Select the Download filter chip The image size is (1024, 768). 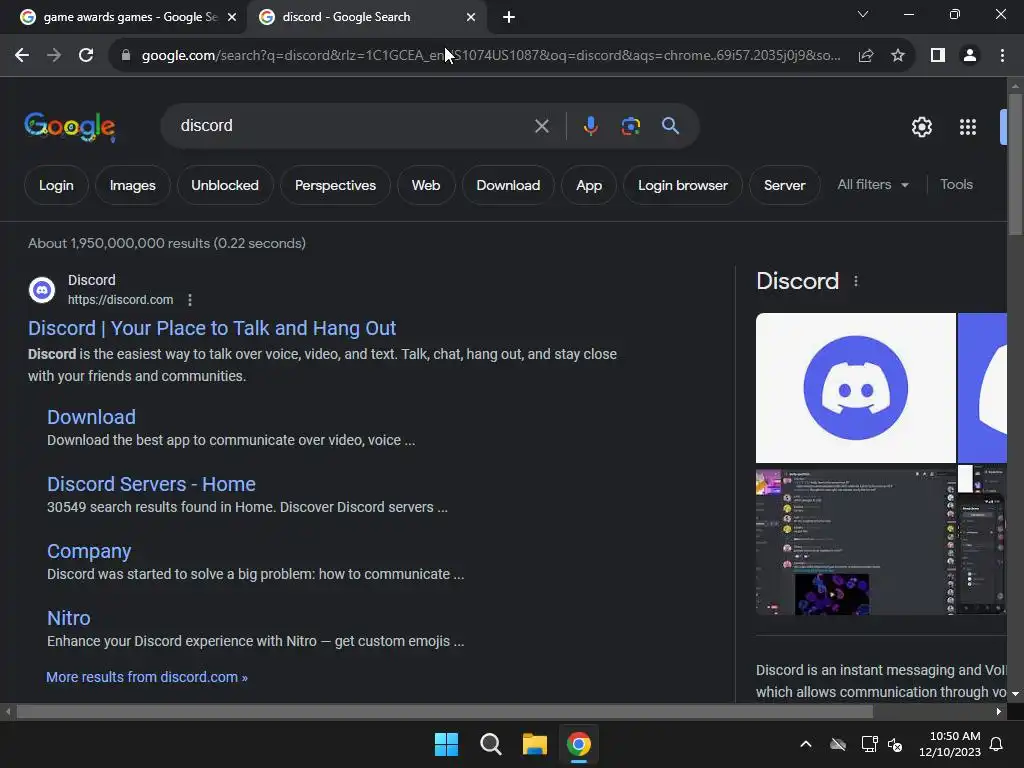pos(508,185)
